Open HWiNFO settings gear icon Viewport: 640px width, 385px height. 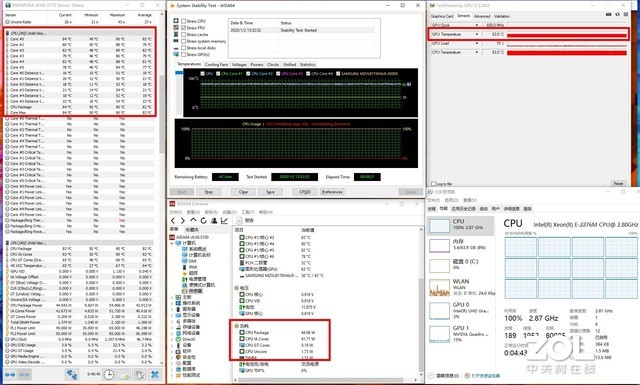point(140,374)
